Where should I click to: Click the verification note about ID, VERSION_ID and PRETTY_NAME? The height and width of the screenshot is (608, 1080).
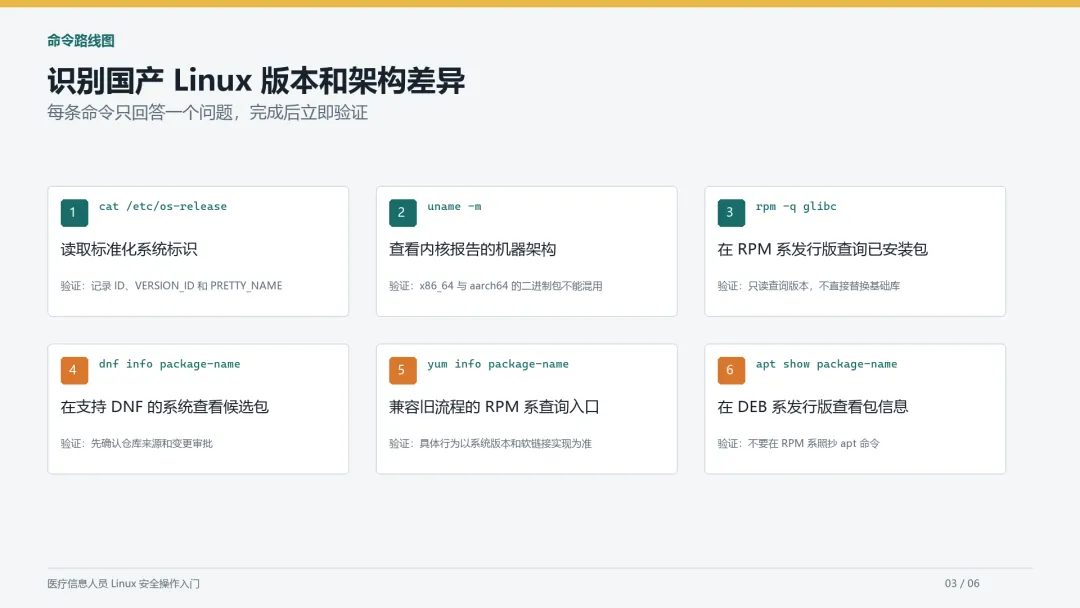tap(172, 286)
